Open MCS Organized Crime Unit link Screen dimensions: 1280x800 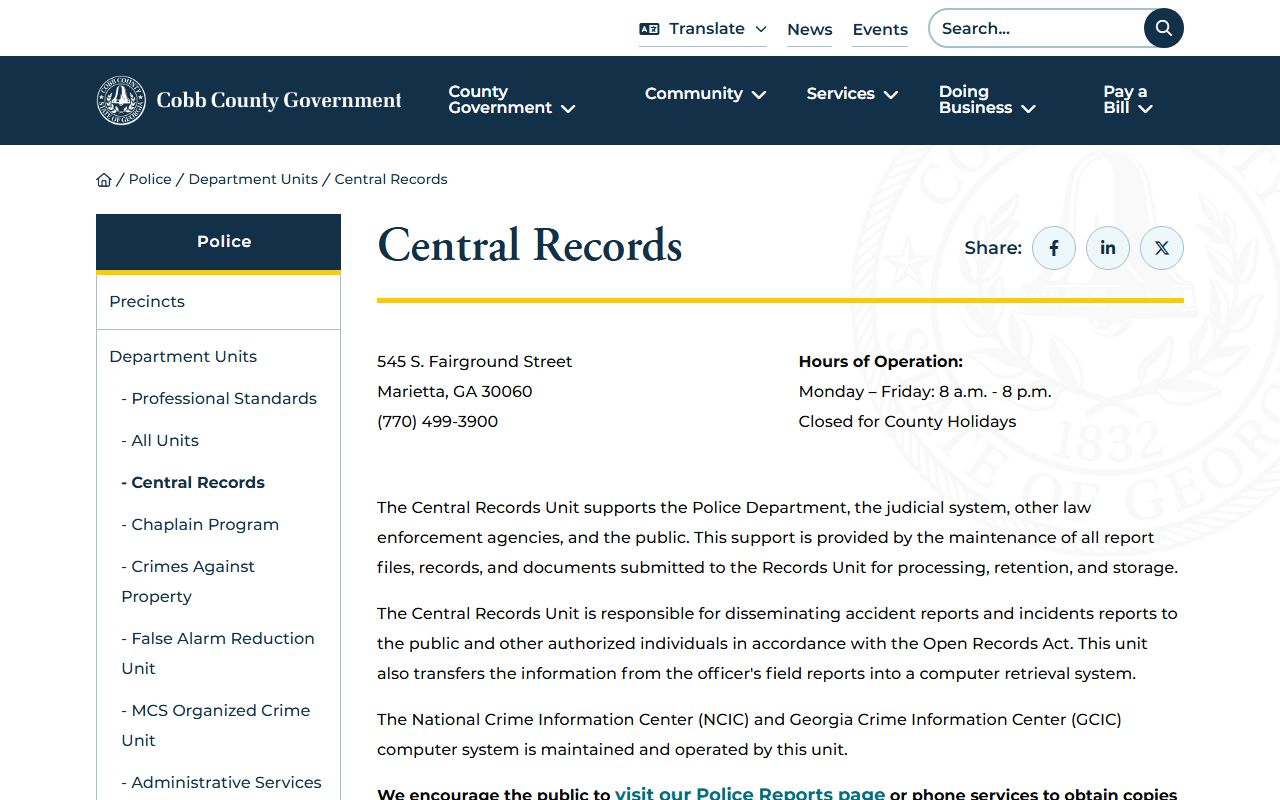216,725
